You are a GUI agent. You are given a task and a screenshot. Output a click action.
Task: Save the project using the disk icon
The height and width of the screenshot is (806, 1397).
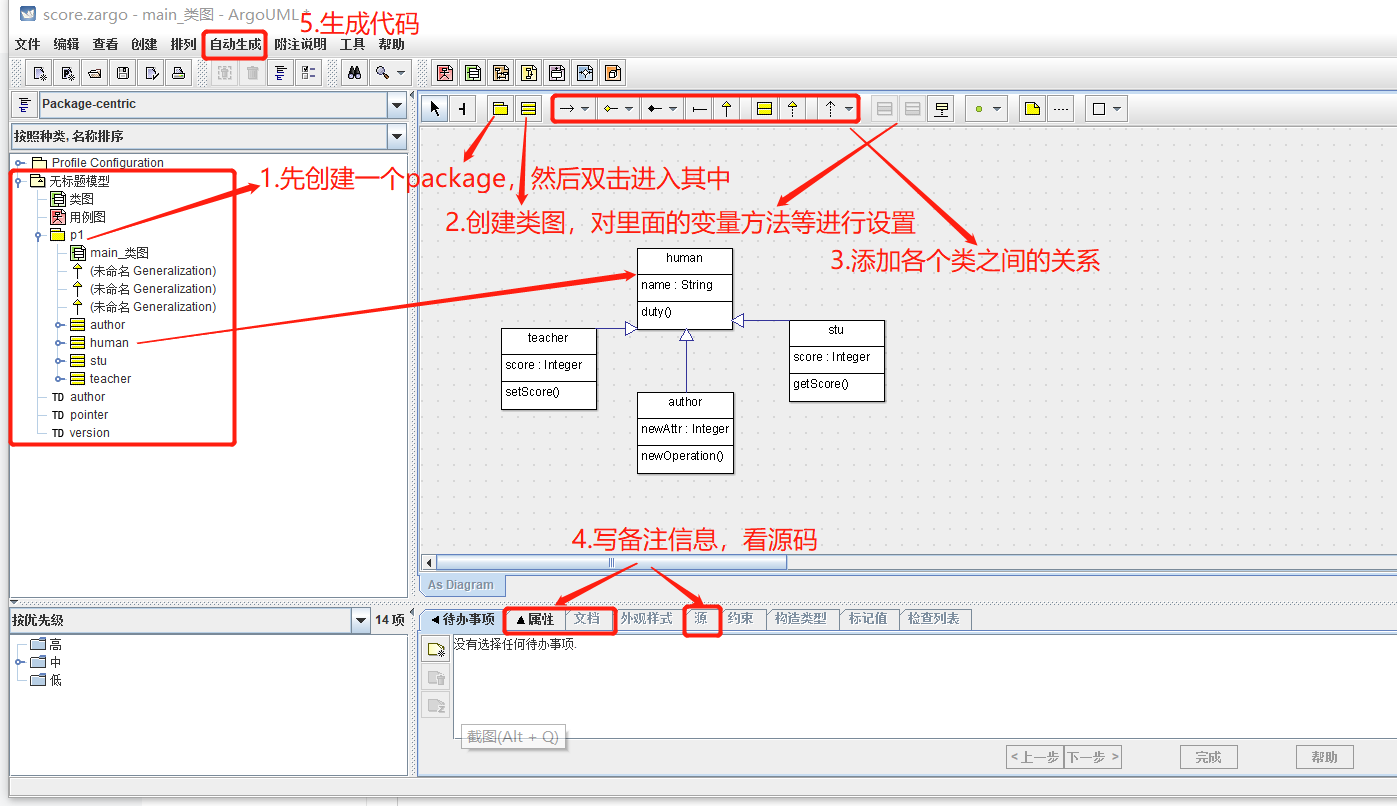point(123,72)
